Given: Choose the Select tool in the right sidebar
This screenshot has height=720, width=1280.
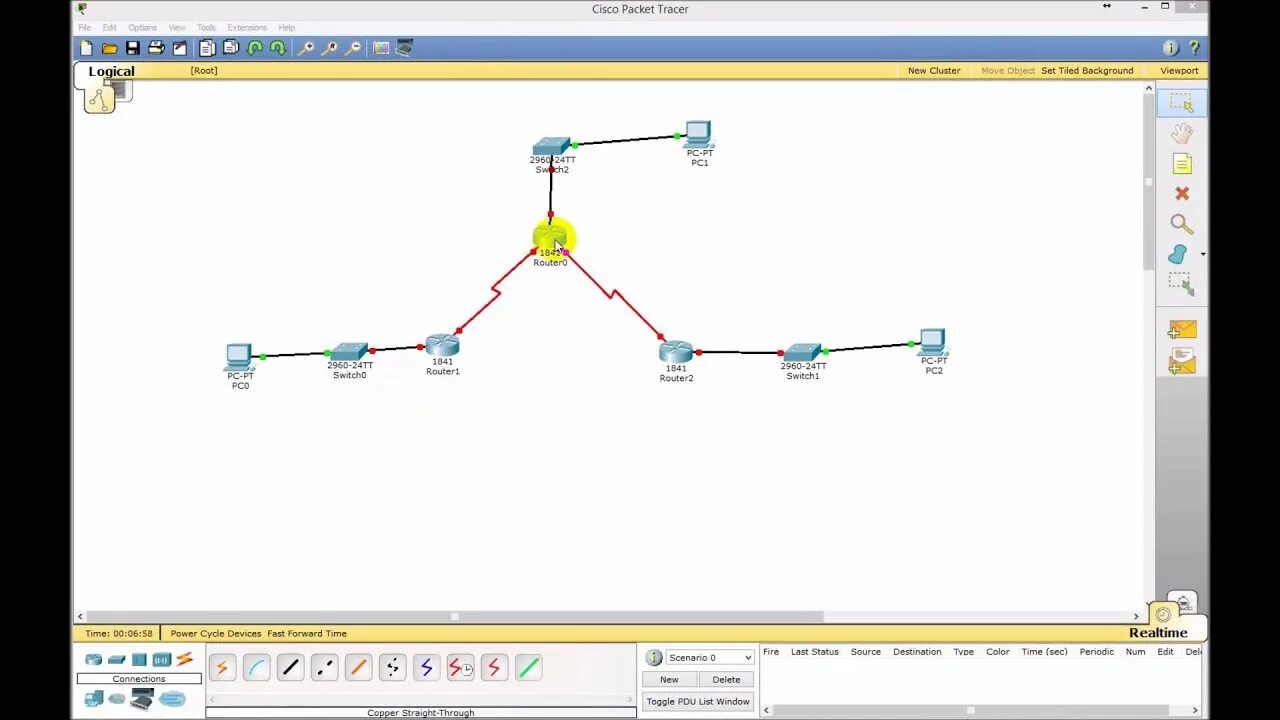Looking at the screenshot, I should [1182, 103].
